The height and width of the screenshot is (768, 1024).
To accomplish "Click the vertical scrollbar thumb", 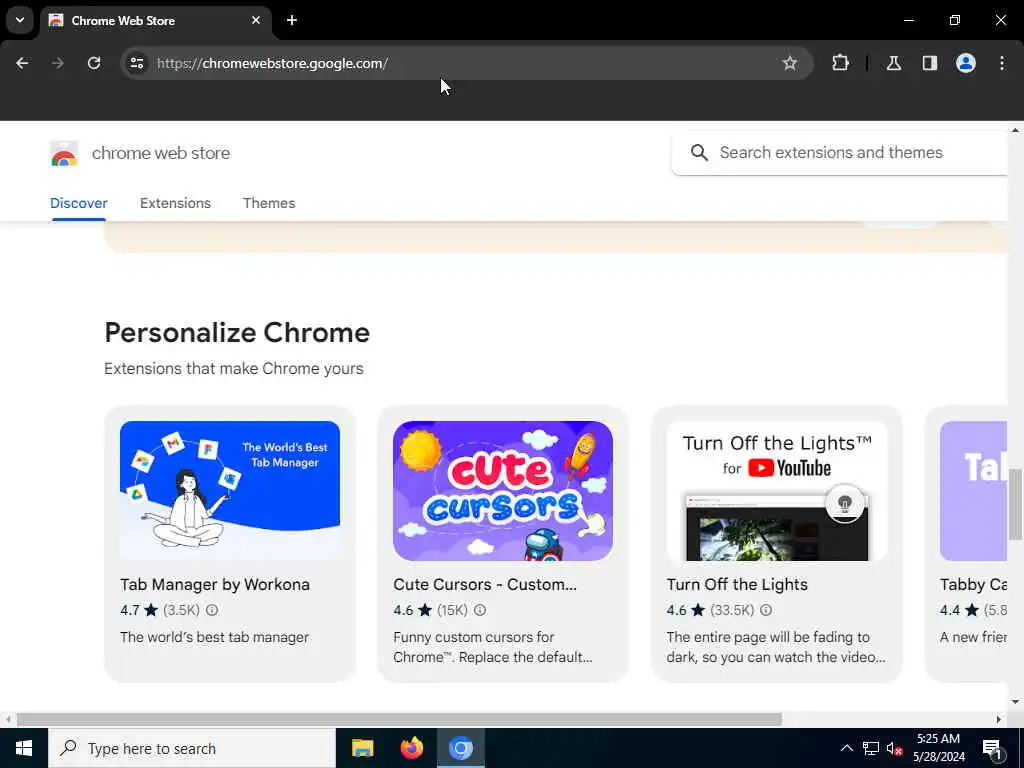I will tap(1015, 504).
